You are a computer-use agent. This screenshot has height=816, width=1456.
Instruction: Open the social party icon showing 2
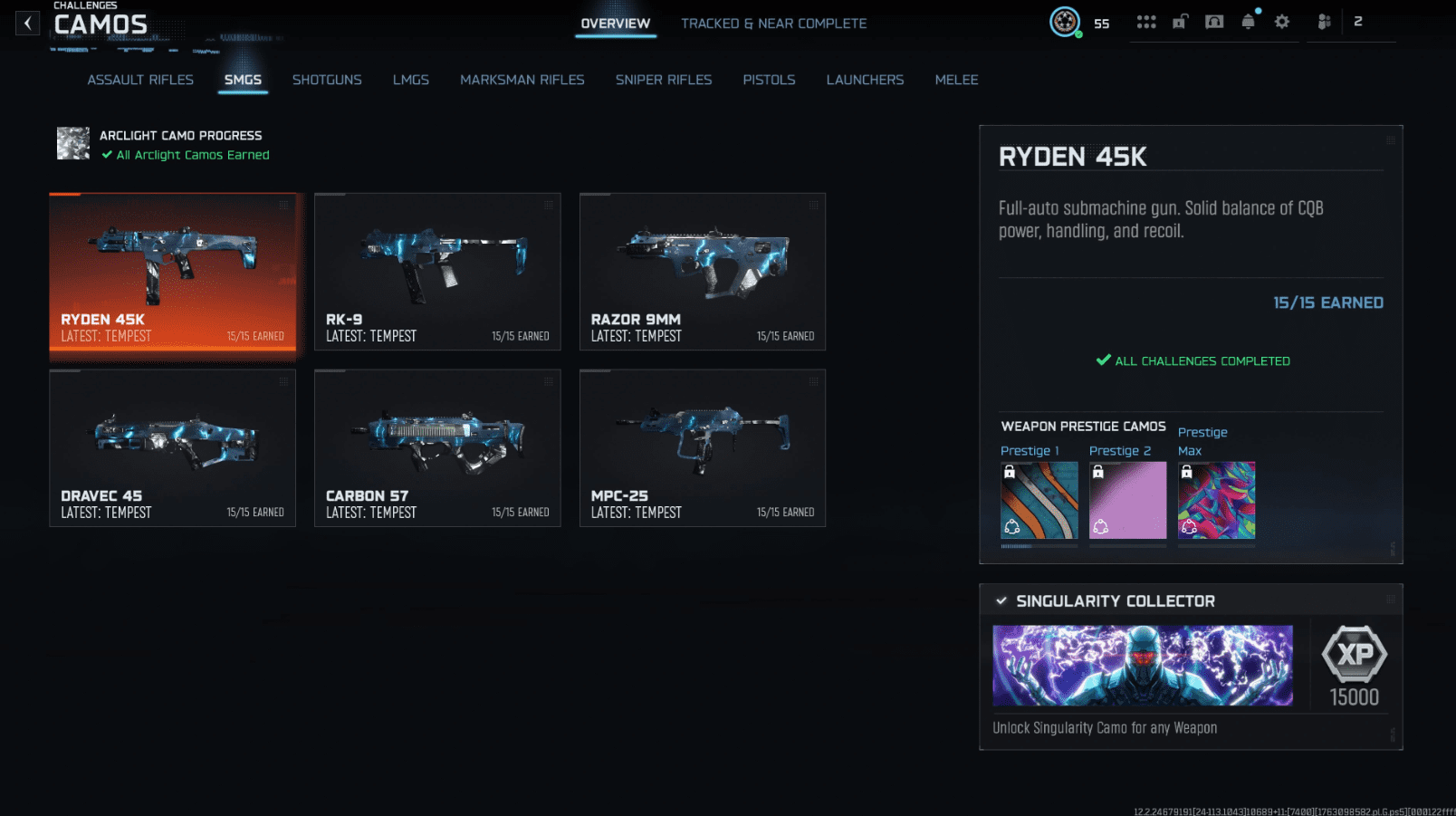[1323, 21]
